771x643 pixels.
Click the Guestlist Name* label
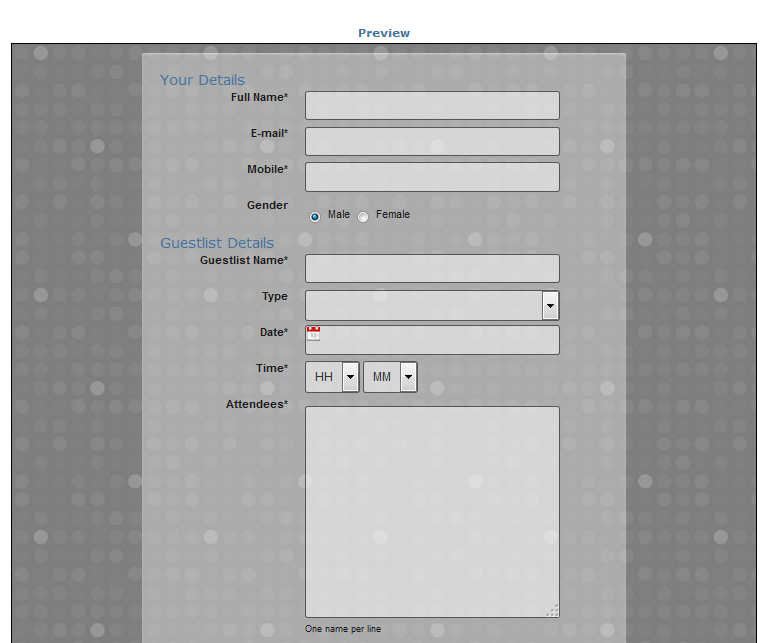coord(244,260)
